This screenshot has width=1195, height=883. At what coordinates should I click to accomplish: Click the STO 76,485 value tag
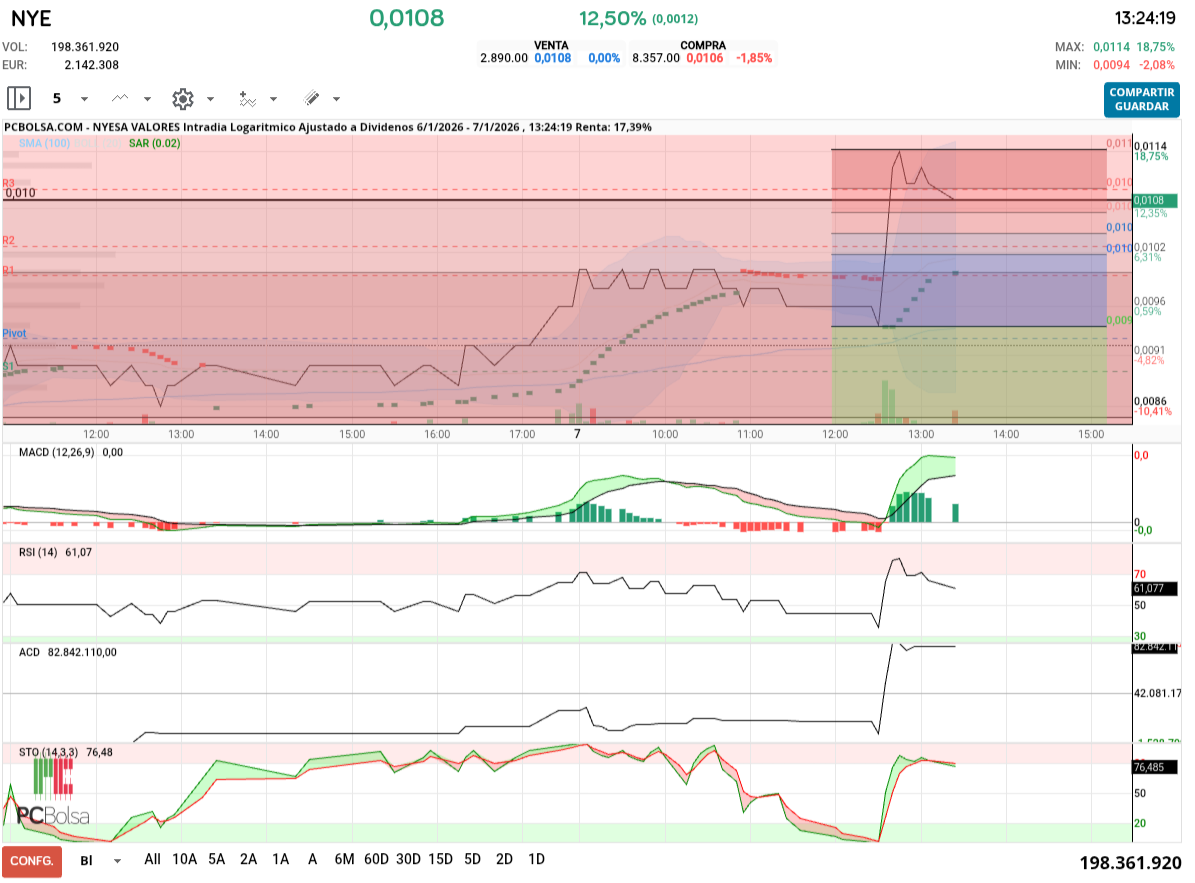pyautogui.click(x=1155, y=767)
